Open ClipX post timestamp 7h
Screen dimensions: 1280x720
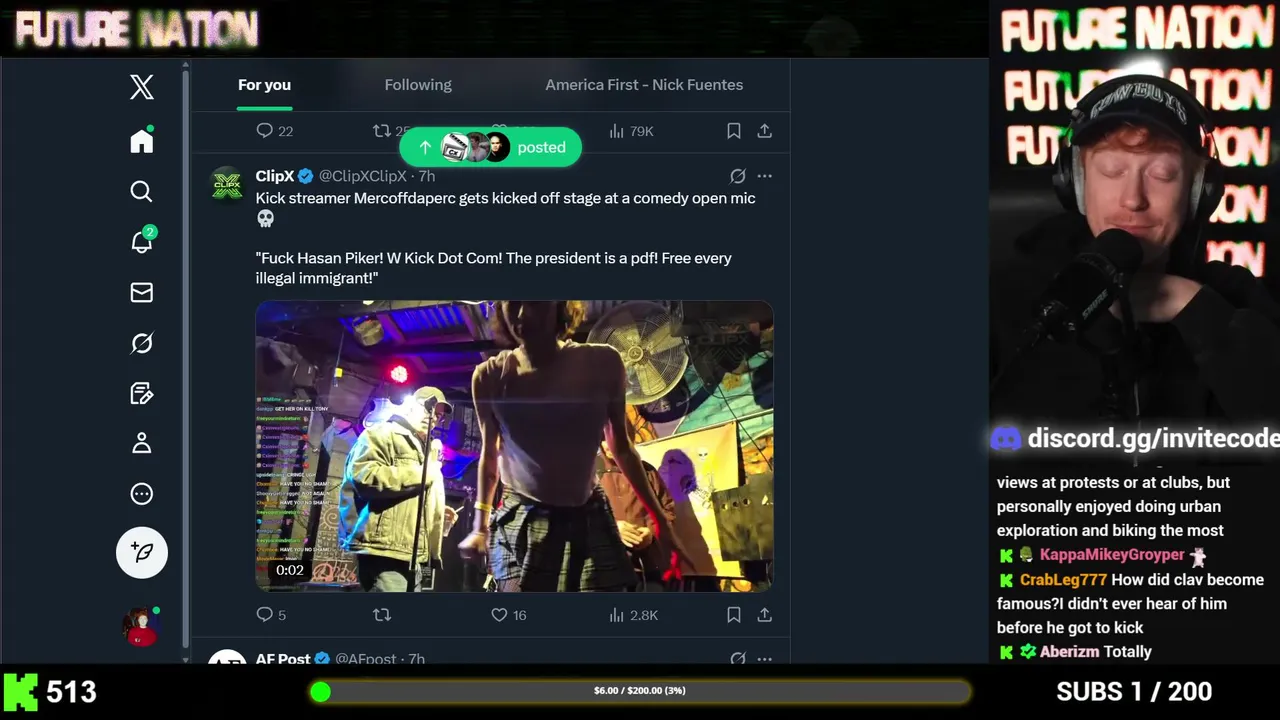click(427, 176)
